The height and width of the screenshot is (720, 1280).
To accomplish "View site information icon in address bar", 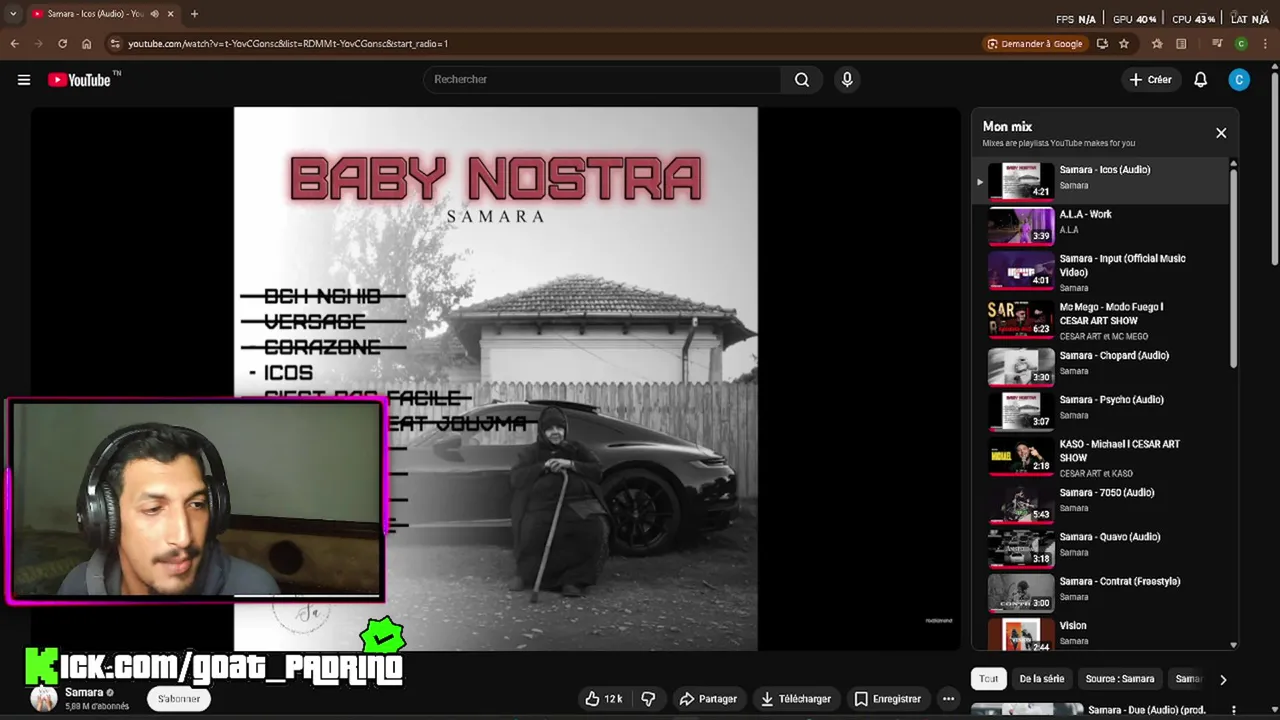I will click(115, 44).
